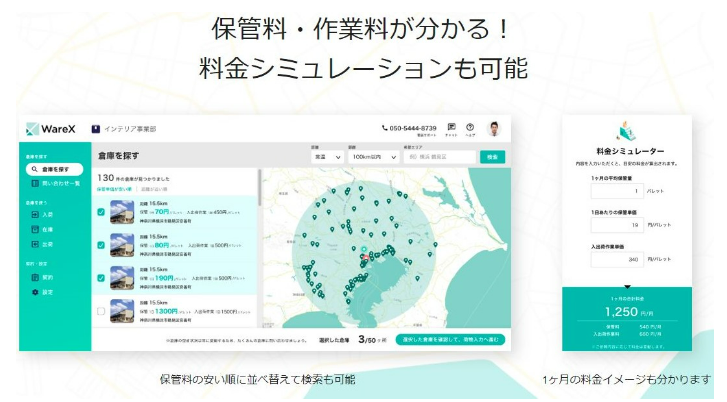Open 設定 with the gear icon
Image resolution: width=727 pixels, height=402 pixels.
(42, 292)
